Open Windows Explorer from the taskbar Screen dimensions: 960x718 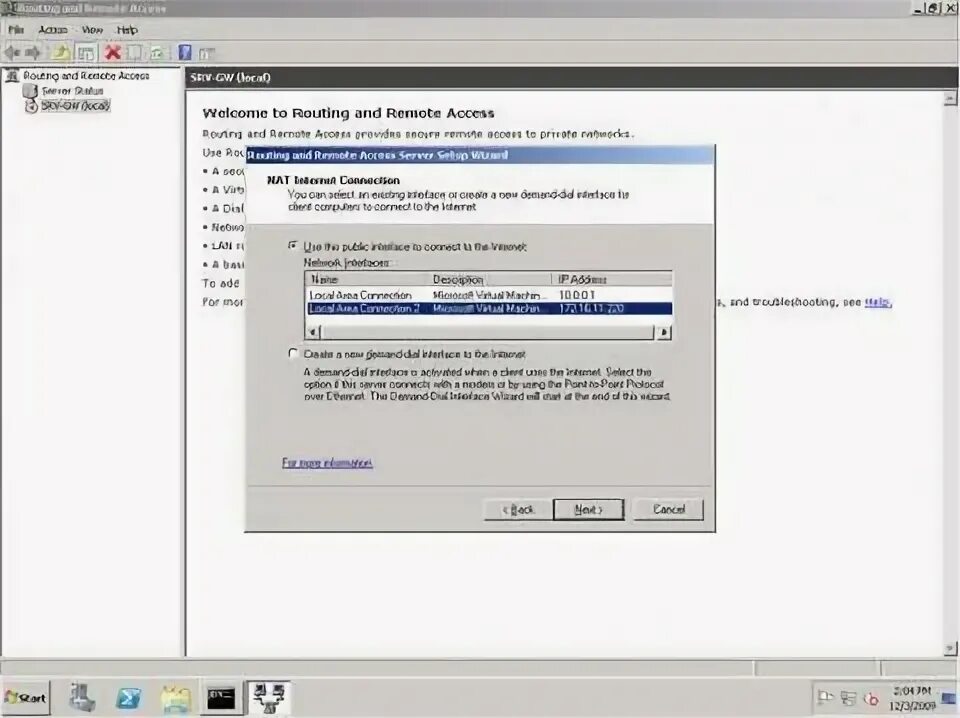[176, 699]
